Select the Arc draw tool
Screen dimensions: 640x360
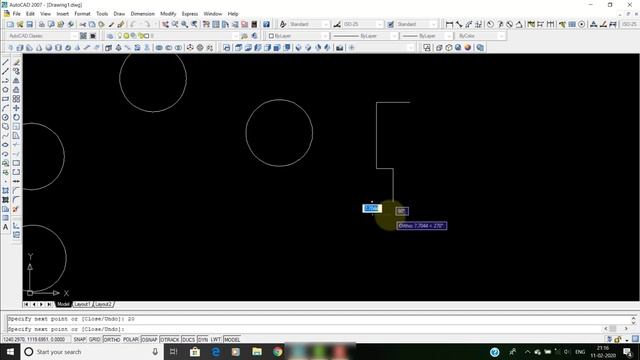point(5,108)
